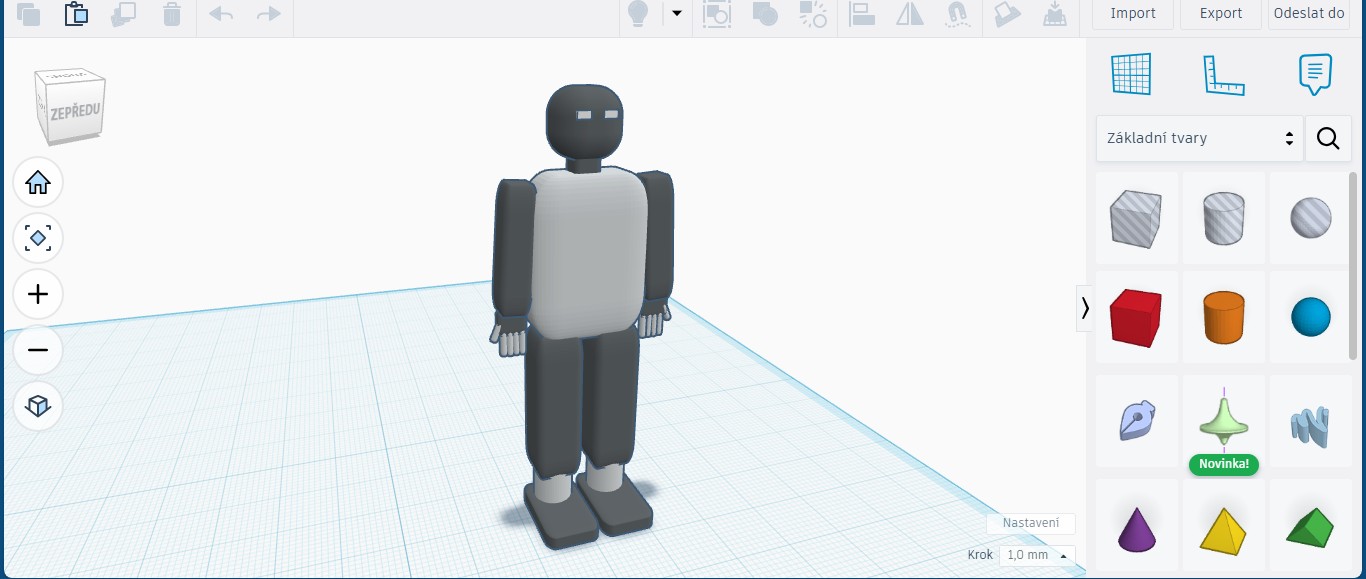Click the Redo arrow

click(268, 14)
